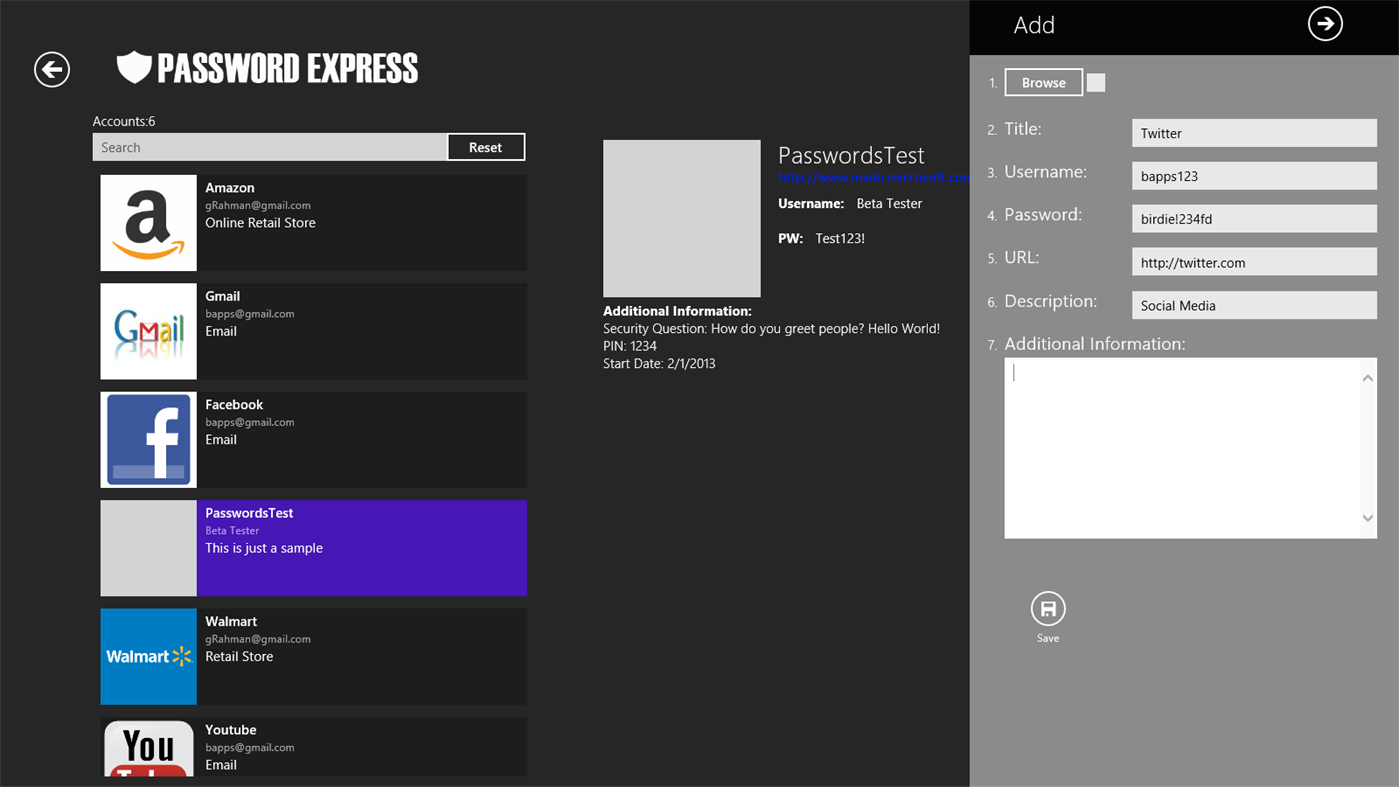This screenshot has width=1399, height=787.
Task: Click the forward arrow in Add panel
Action: [1325, 24]
